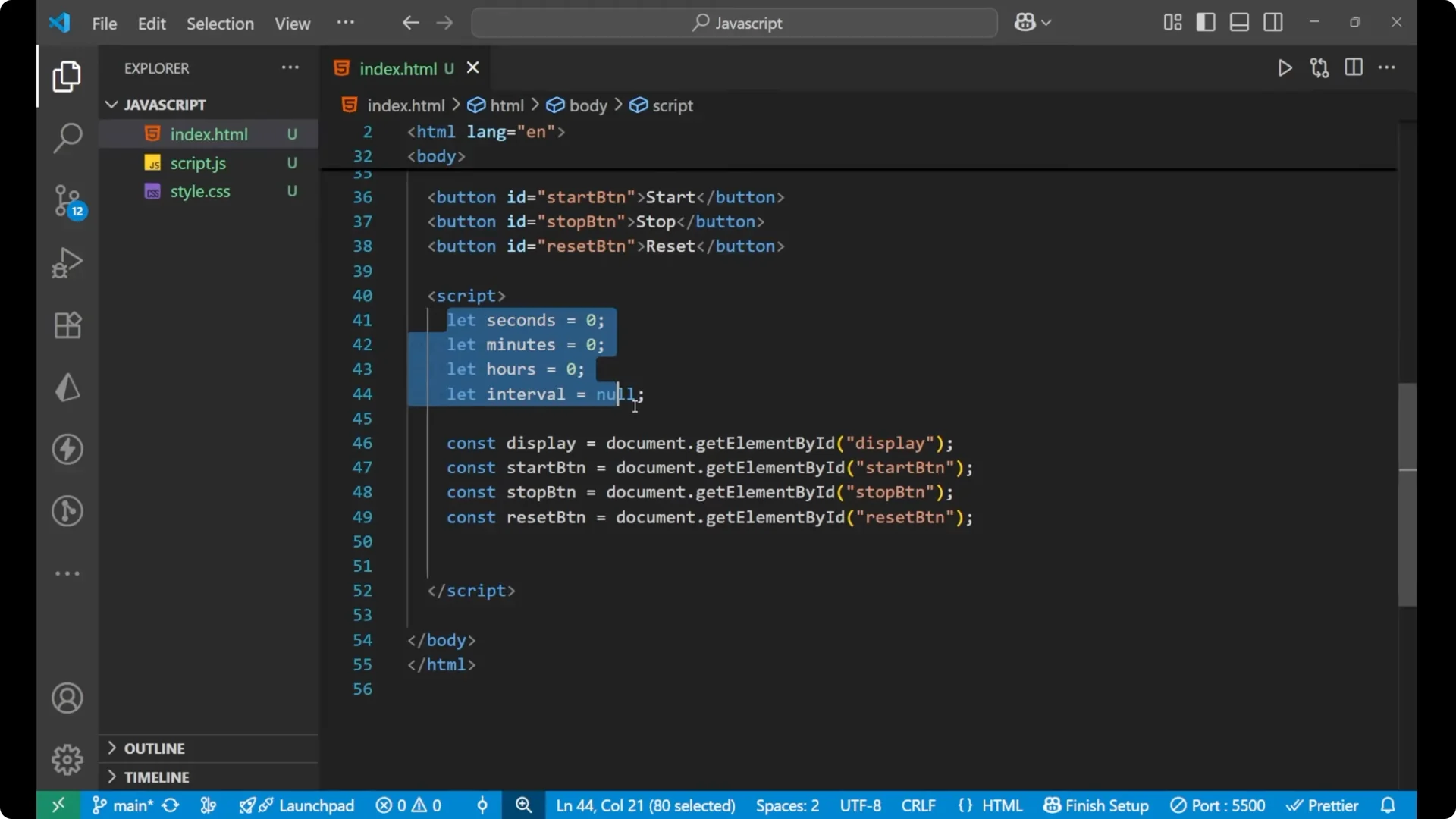Toggle the primary sidebar visibility
Image resolution: width=1456 pixels, height=819 pixels.
click(1206, 22)
